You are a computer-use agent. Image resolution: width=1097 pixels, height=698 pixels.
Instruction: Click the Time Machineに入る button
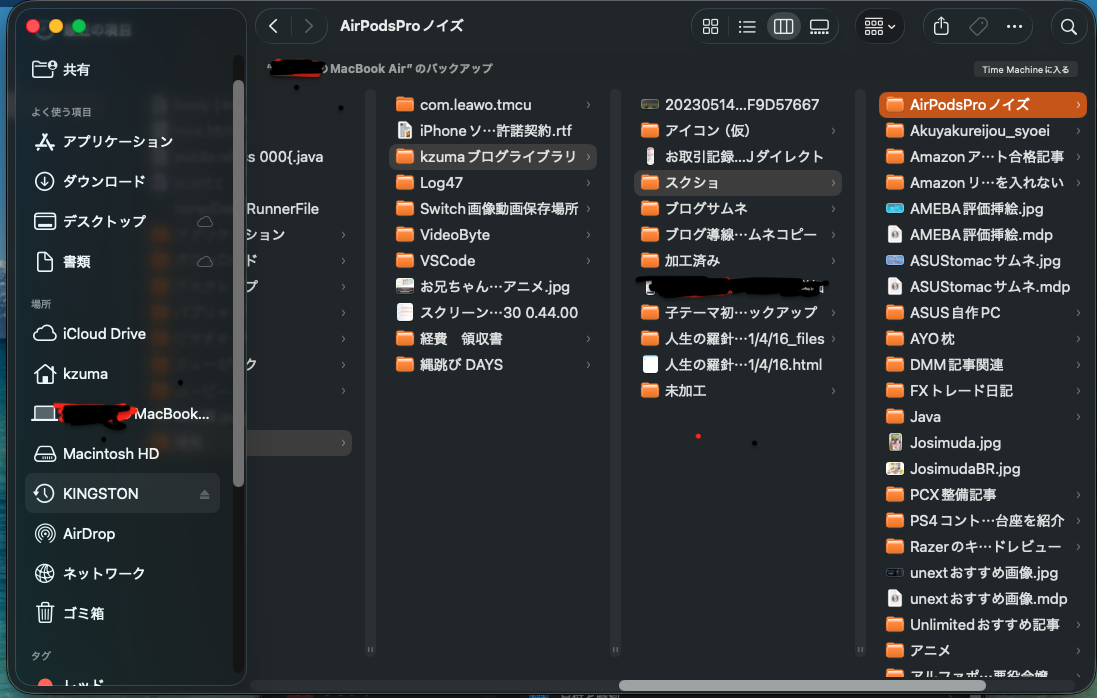coord(1025,70)
